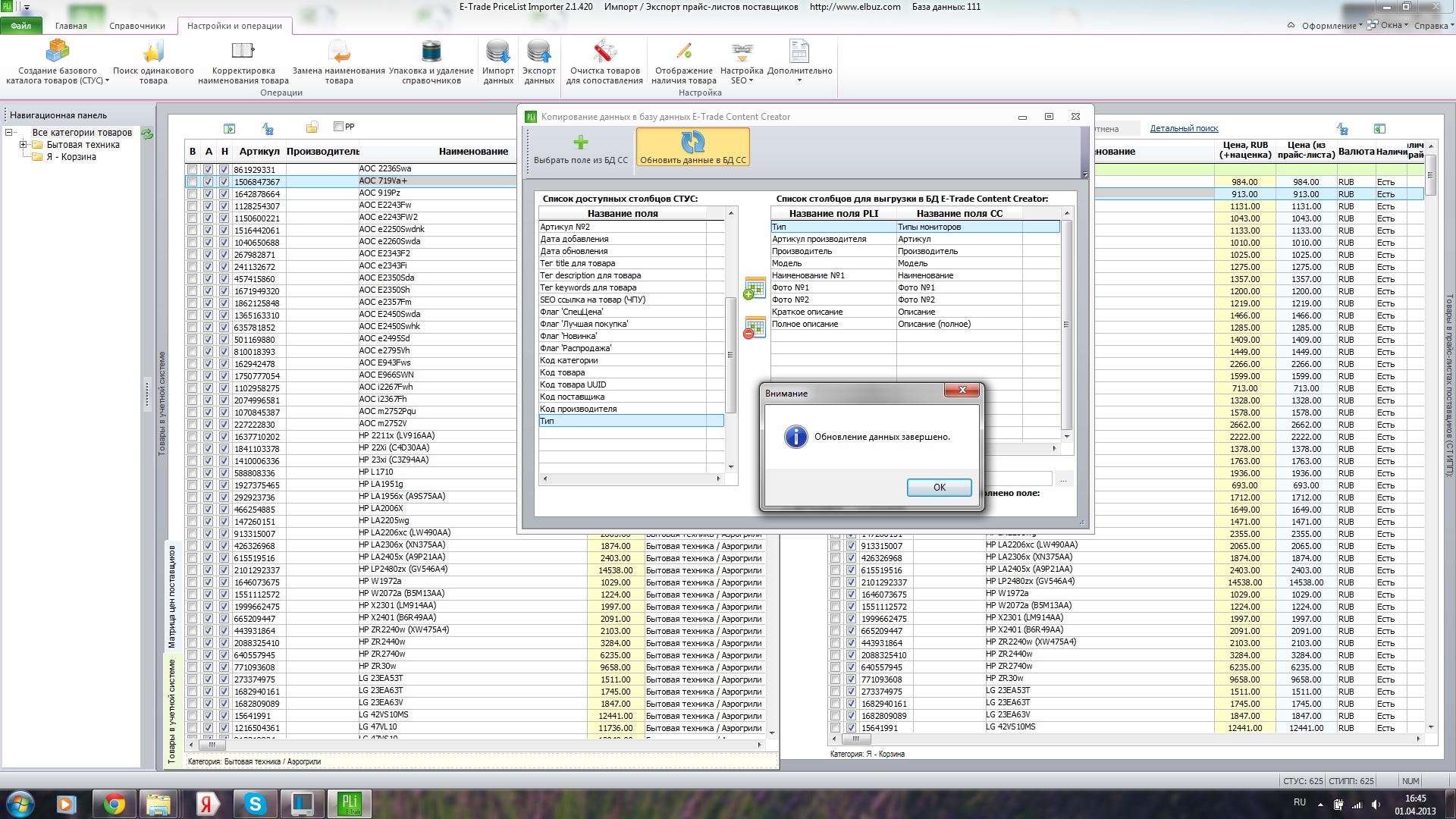Collapse the ribbon with the chevron near Оформление
Image resolution: width=1456 pixels, height=819 pixels.
click(1291, 26)
